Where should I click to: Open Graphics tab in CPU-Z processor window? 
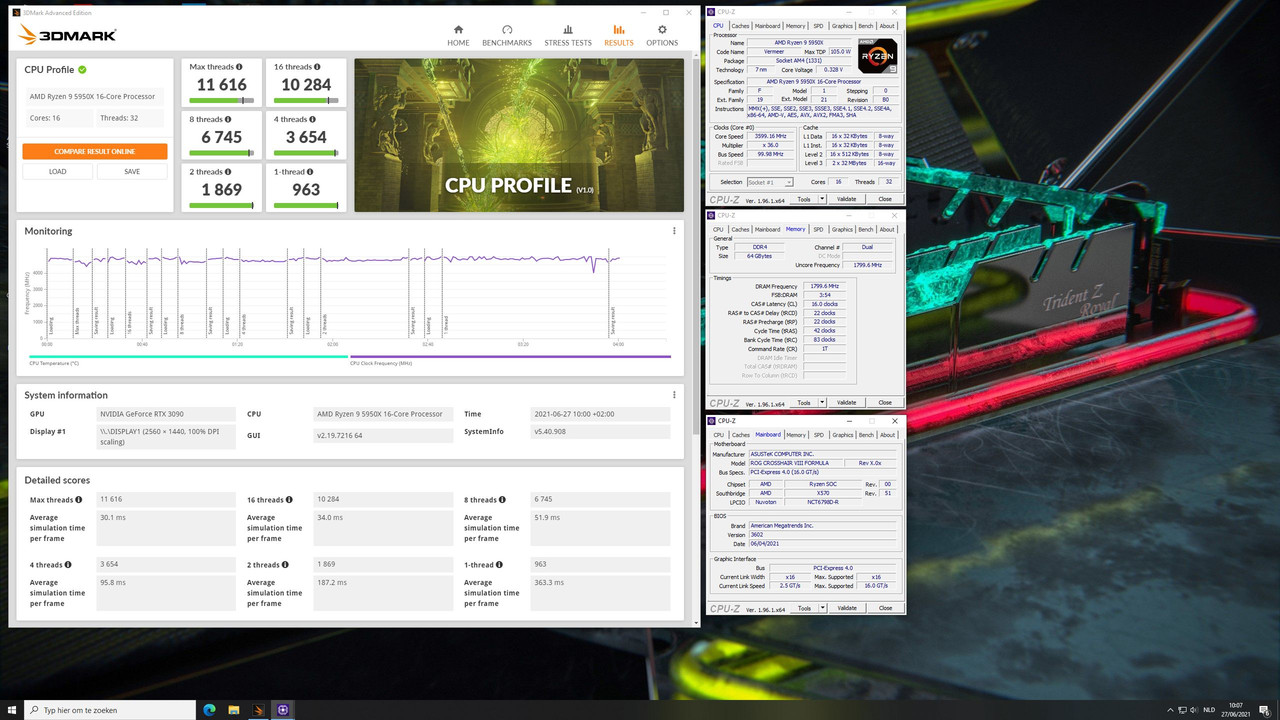tap(842, 26)
